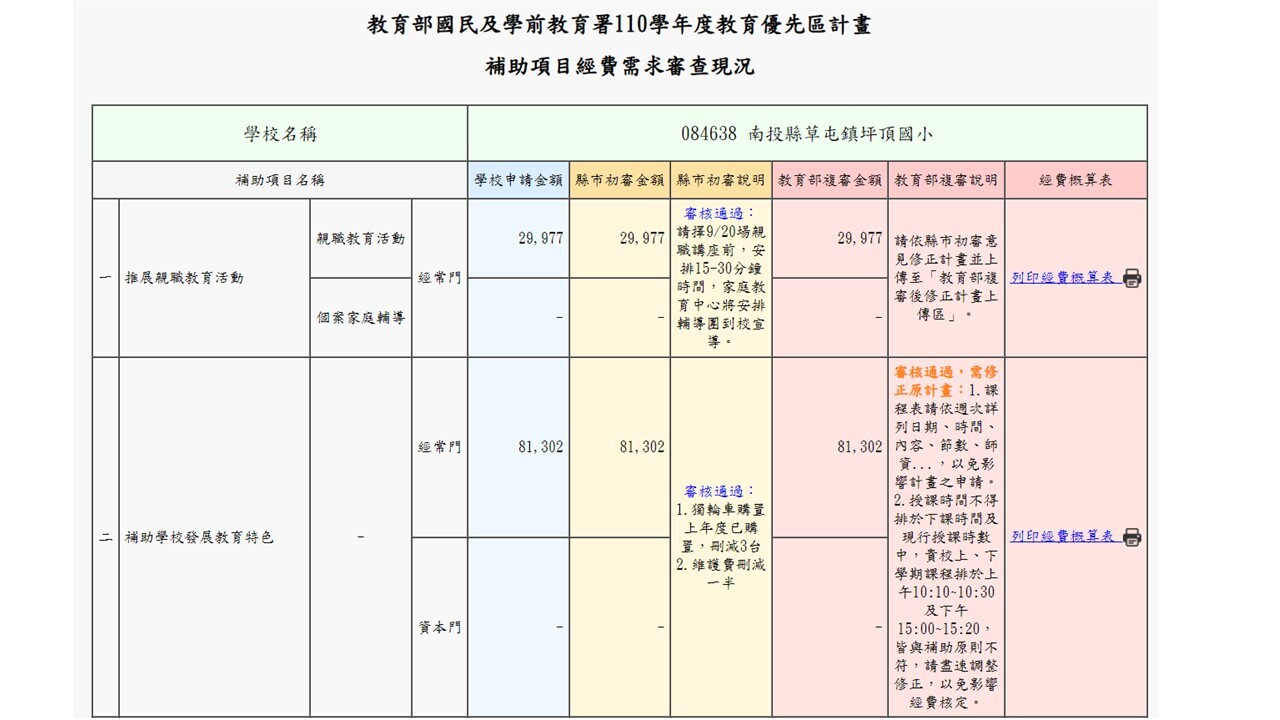Screen dimensions: 1280x720
Task: Click printer icon in 推展親職教育活動 row
Action: click(1131, 278)
